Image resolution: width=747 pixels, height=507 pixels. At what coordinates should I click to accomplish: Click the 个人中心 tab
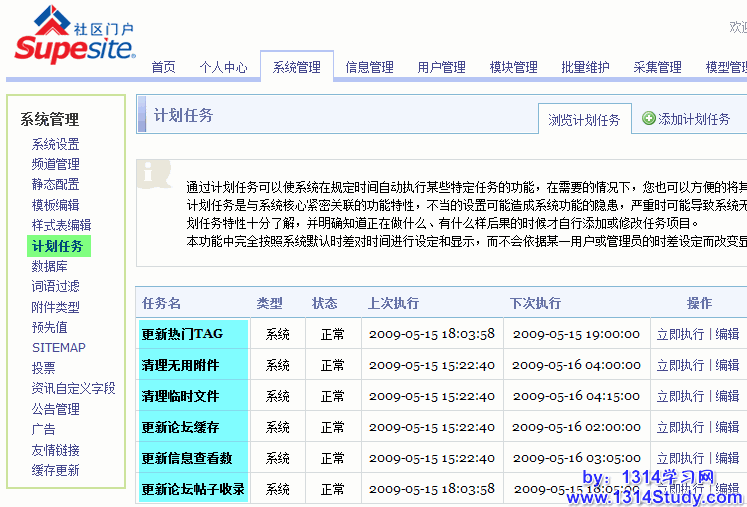coord(223,67)
